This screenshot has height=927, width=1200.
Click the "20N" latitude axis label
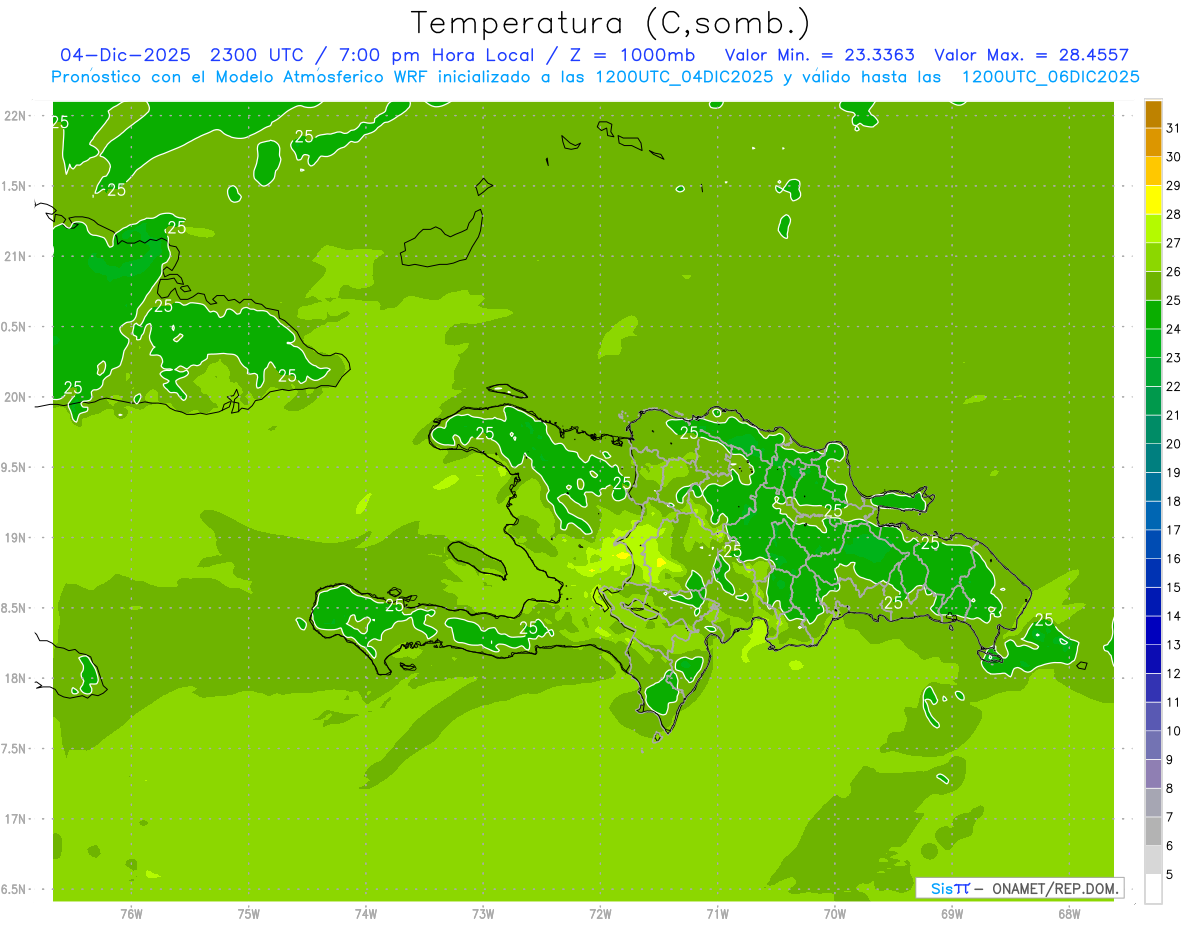coord(15,397)
